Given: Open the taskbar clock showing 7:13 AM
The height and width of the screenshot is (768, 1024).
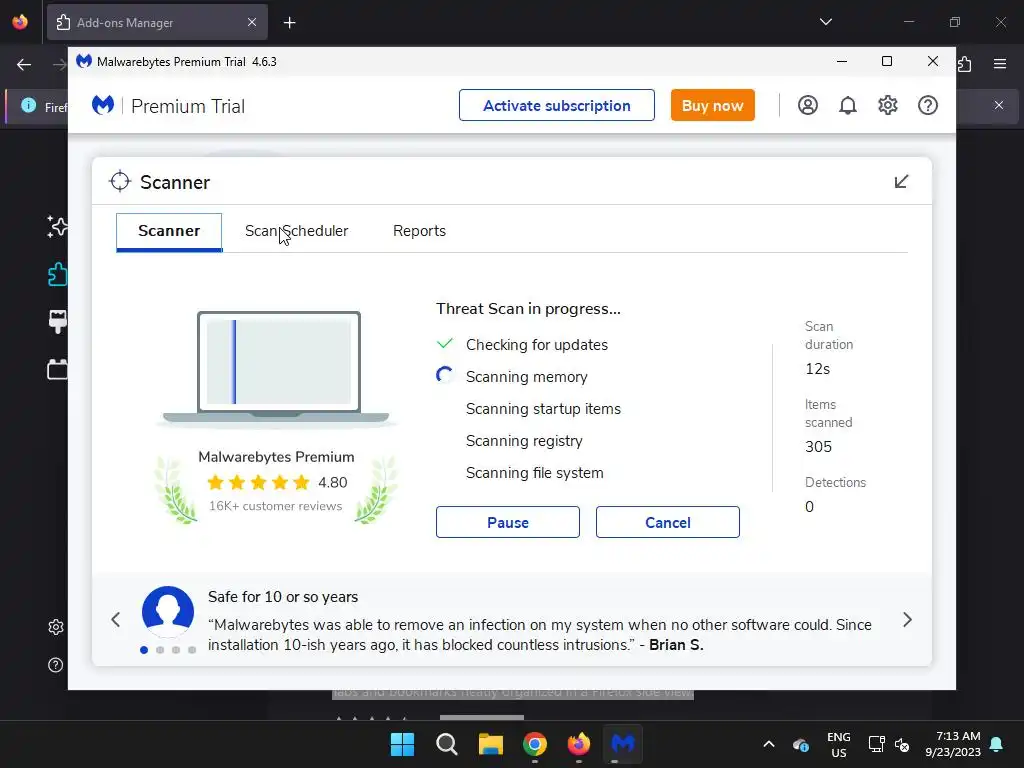Looking at the screenshot, I should click(953, 744).
